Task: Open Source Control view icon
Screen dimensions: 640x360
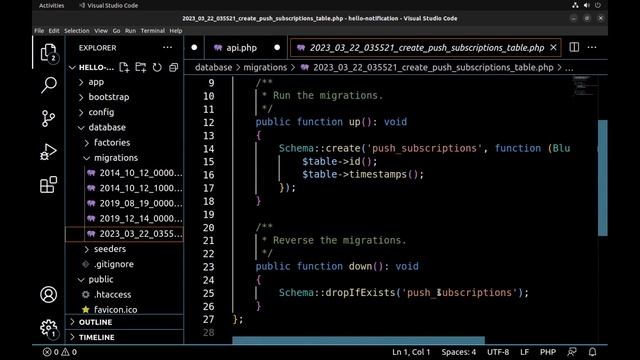Action: (x=49, y=118)
